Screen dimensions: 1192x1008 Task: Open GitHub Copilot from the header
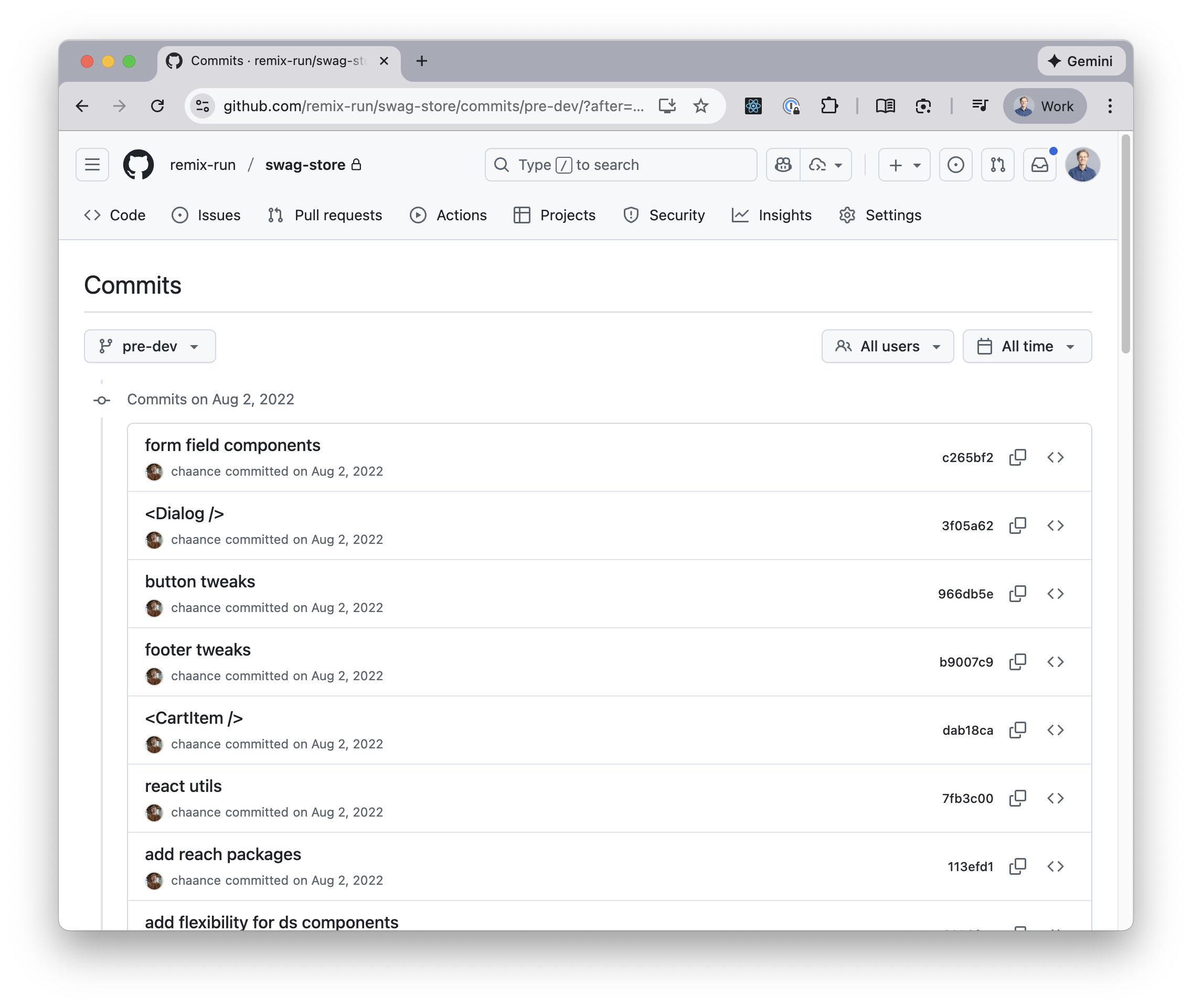782,165
